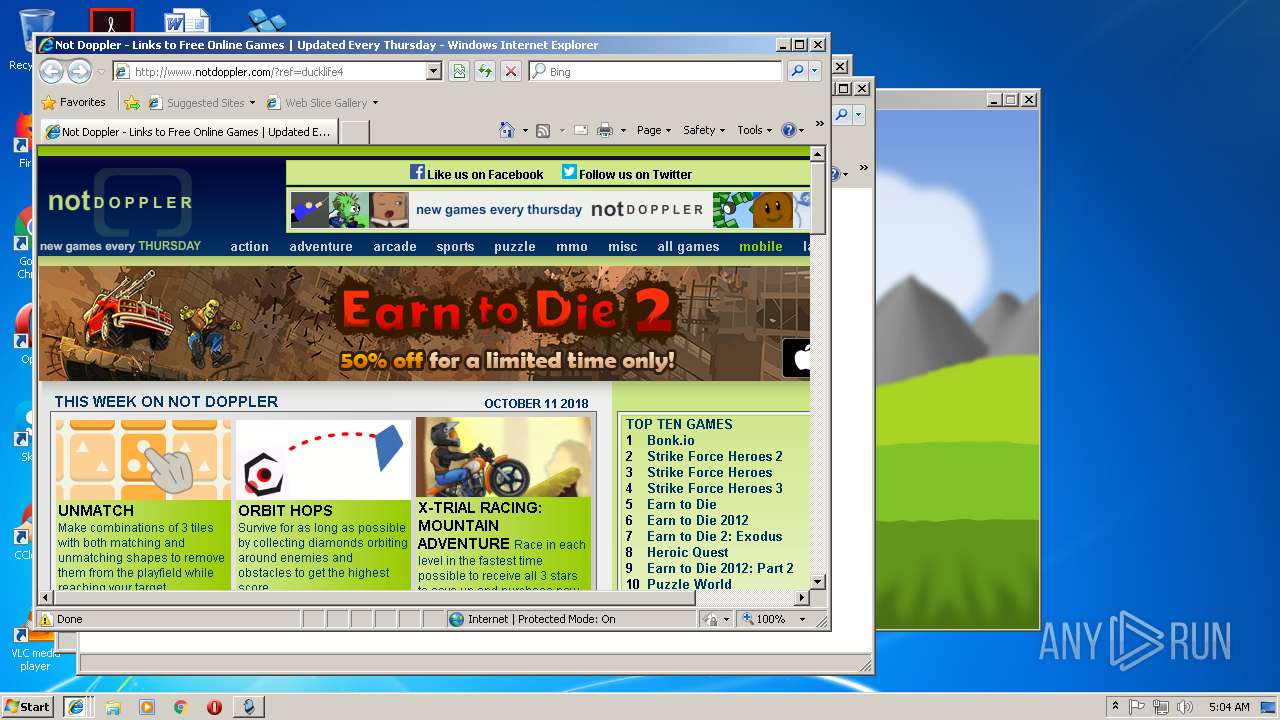Screen dimensions: 1280x720
Task: Refresh the page using the green arrows icon
Action: tap(485, 71)
